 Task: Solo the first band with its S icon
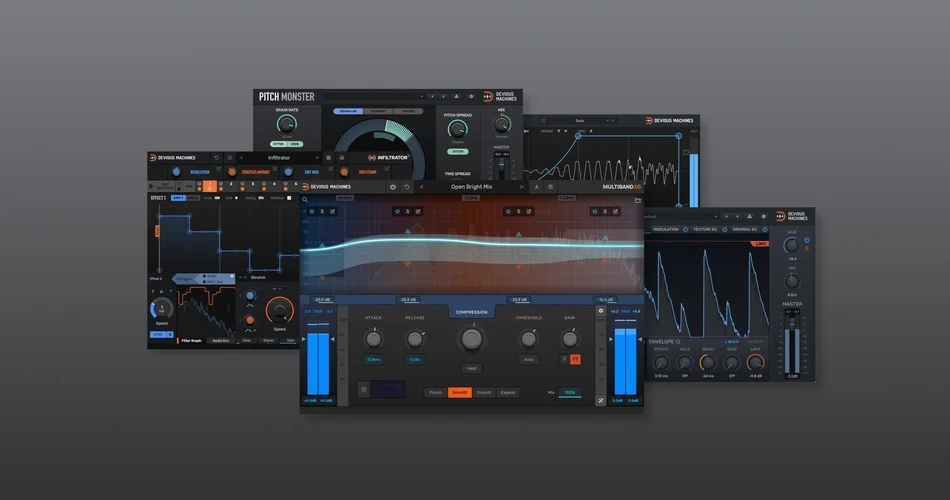click(x=322, y=212)
